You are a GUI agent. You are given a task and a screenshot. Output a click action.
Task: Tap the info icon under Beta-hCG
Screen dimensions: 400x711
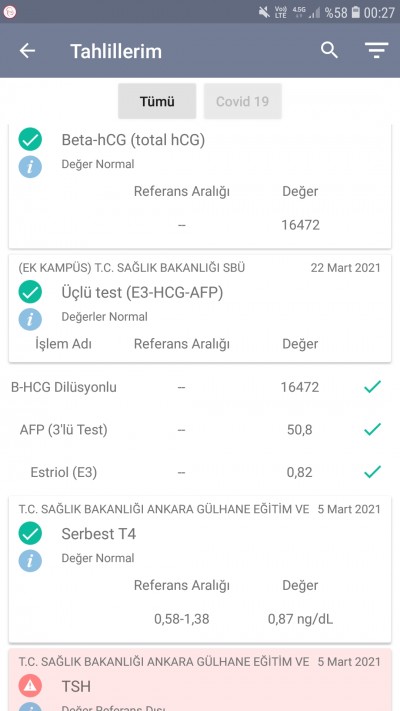click(x=30, y=166)
